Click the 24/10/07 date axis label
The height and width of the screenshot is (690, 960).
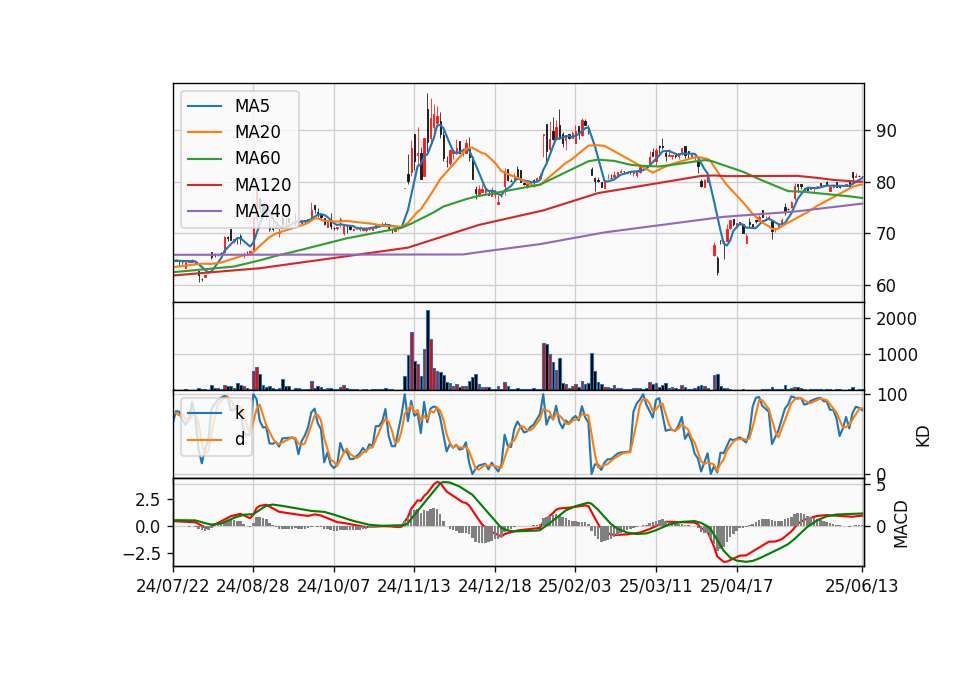pos(334,586)
